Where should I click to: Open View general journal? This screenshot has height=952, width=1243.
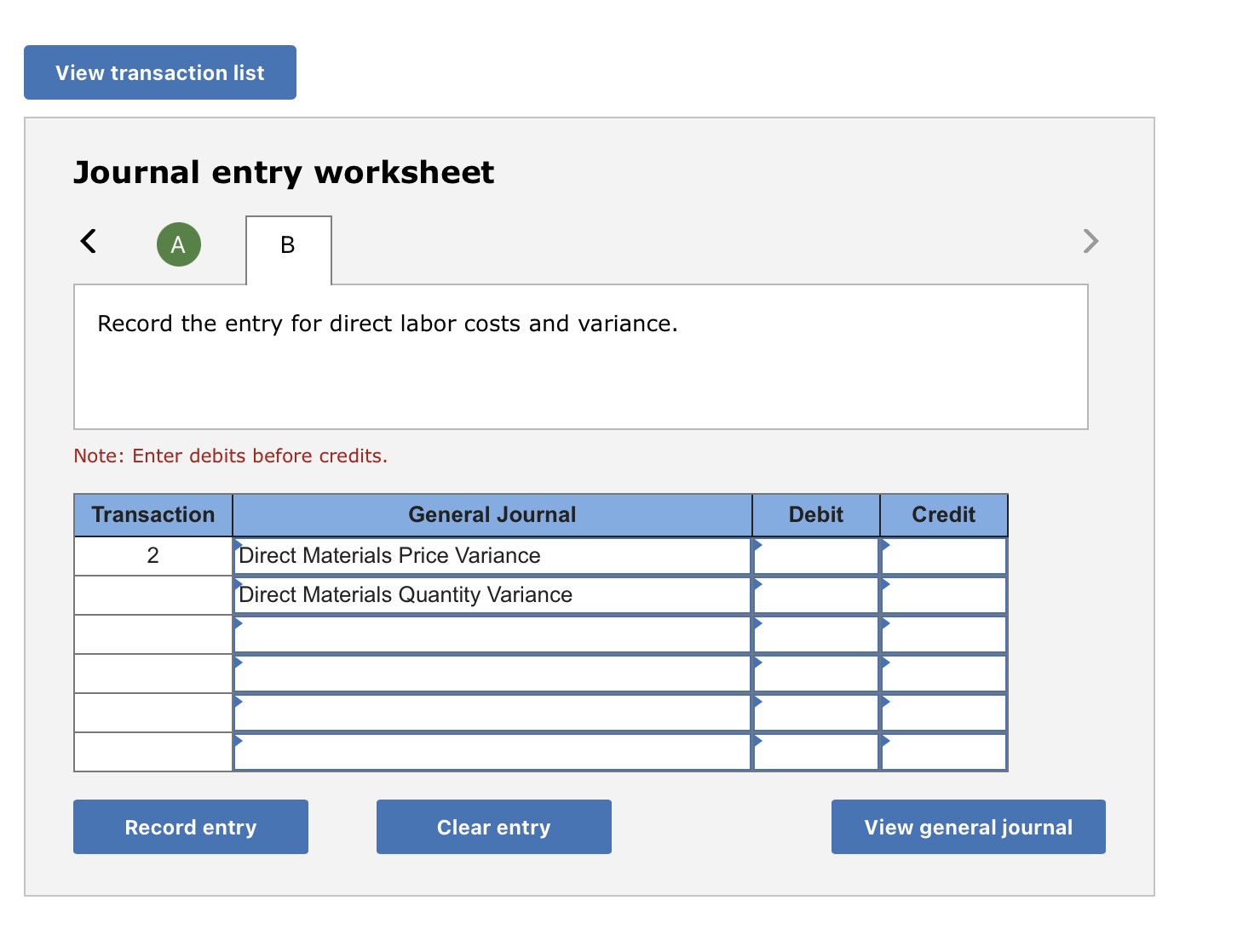969,827
